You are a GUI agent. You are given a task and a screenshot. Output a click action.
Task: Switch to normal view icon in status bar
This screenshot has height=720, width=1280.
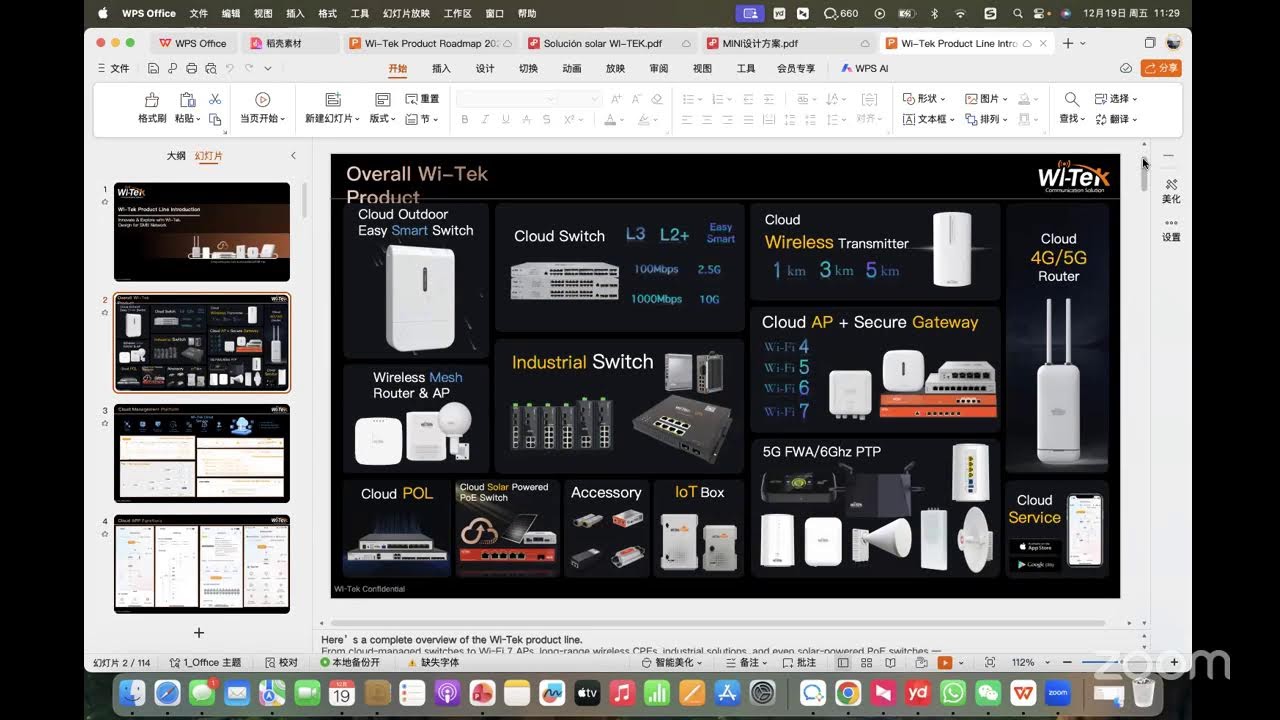click(x=843, y=662)
